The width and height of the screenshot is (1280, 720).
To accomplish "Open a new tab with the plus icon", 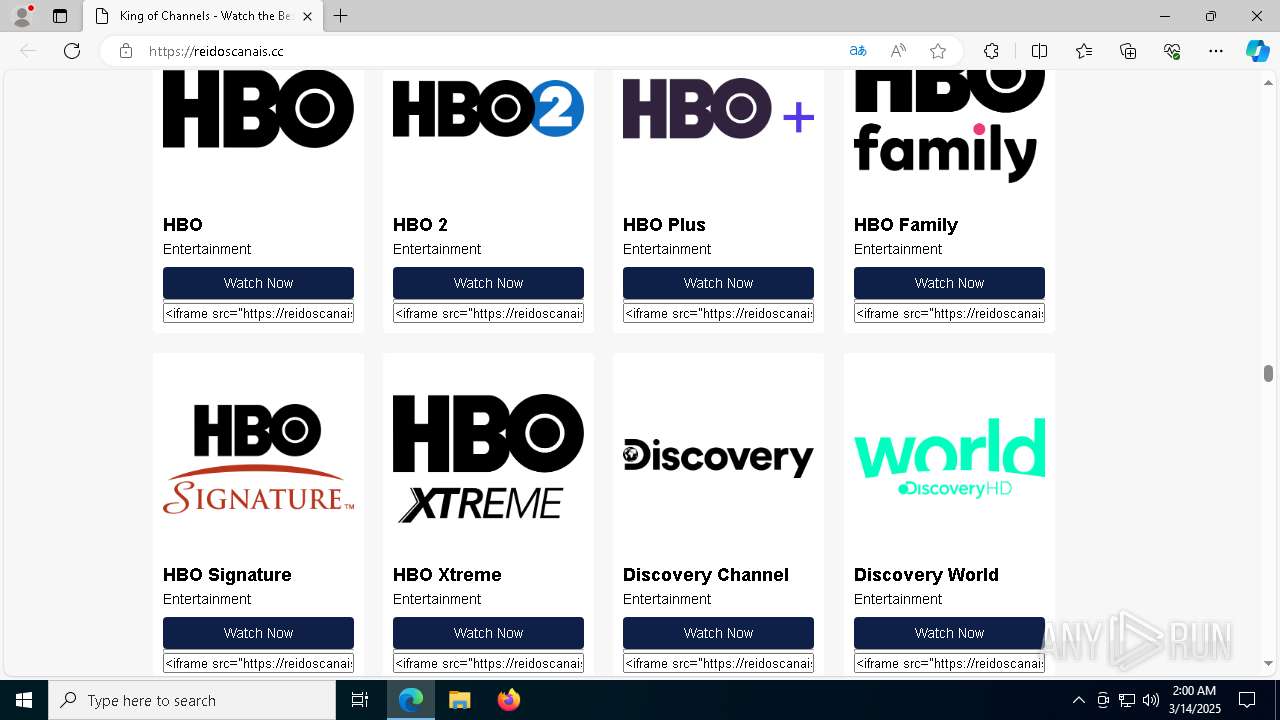I will point(341,16).
